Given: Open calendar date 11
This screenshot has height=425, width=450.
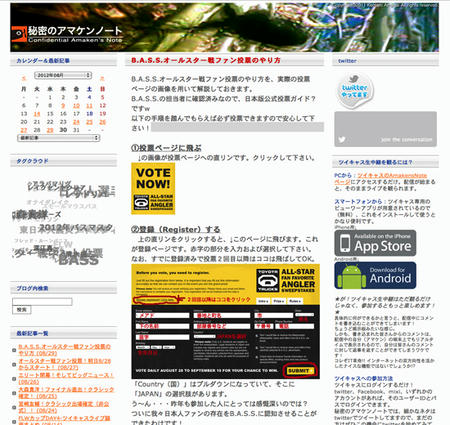Looking at the screenshot, I should point(89,105).
